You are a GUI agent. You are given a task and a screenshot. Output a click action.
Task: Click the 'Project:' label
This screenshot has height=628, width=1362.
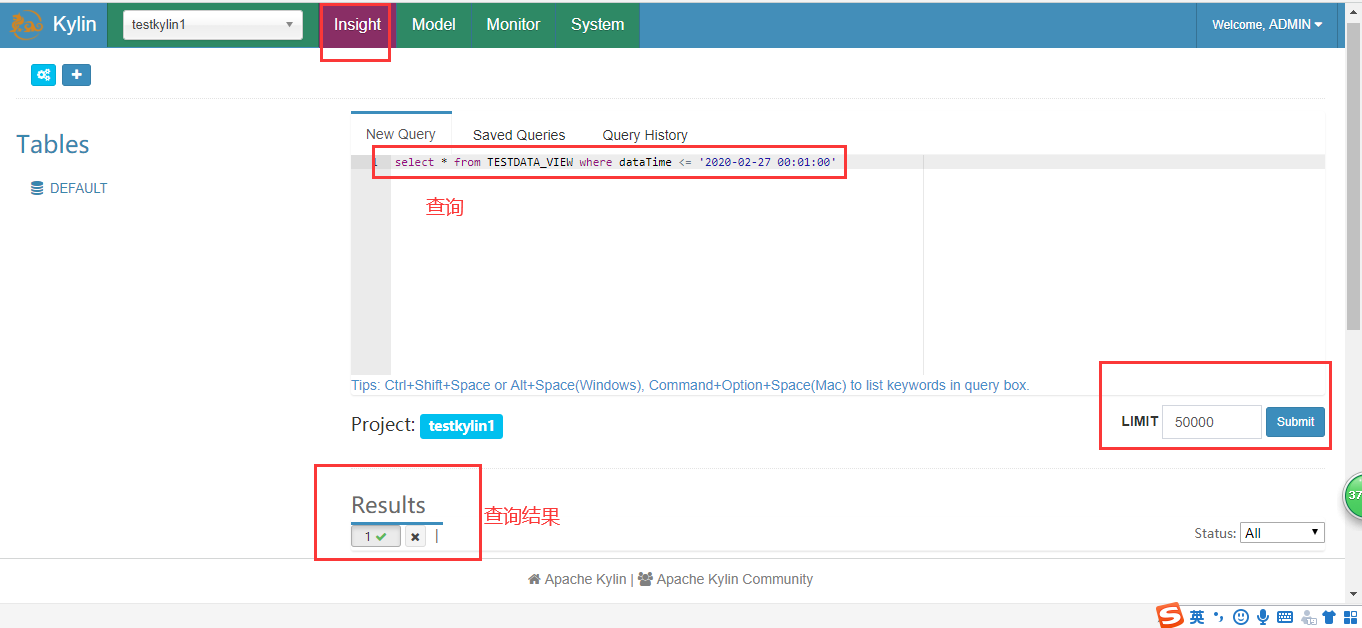point(383,425)
